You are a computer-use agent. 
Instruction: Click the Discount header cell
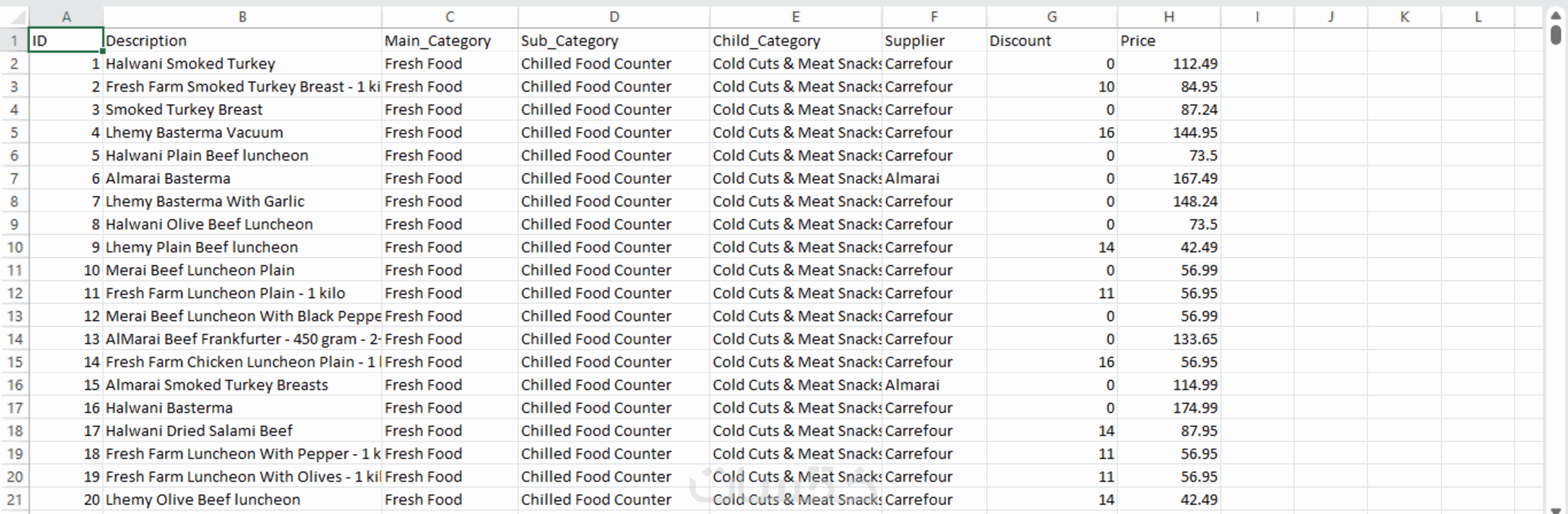tap(1051, 41)
